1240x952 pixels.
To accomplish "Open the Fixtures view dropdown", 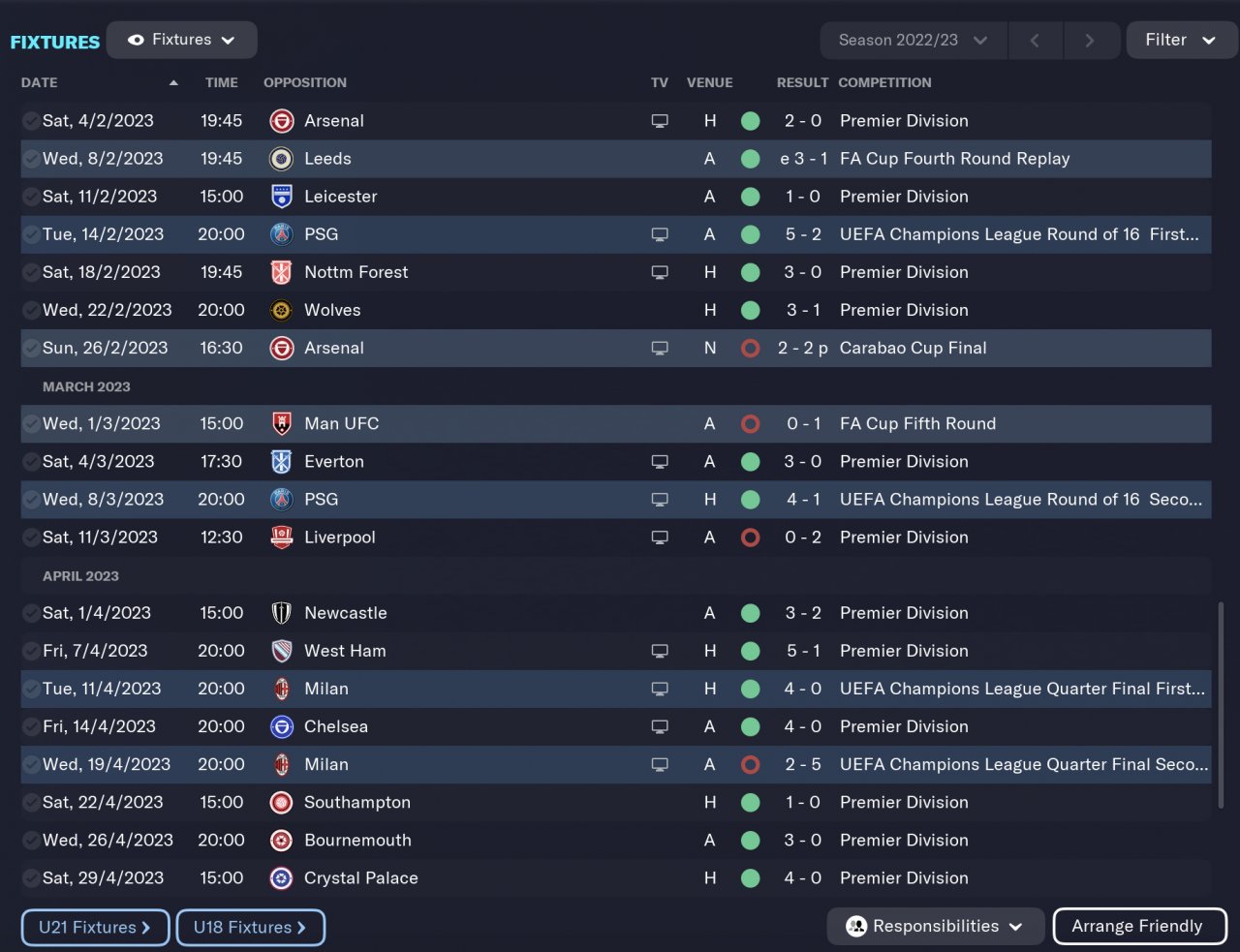I will coord(182,40).
